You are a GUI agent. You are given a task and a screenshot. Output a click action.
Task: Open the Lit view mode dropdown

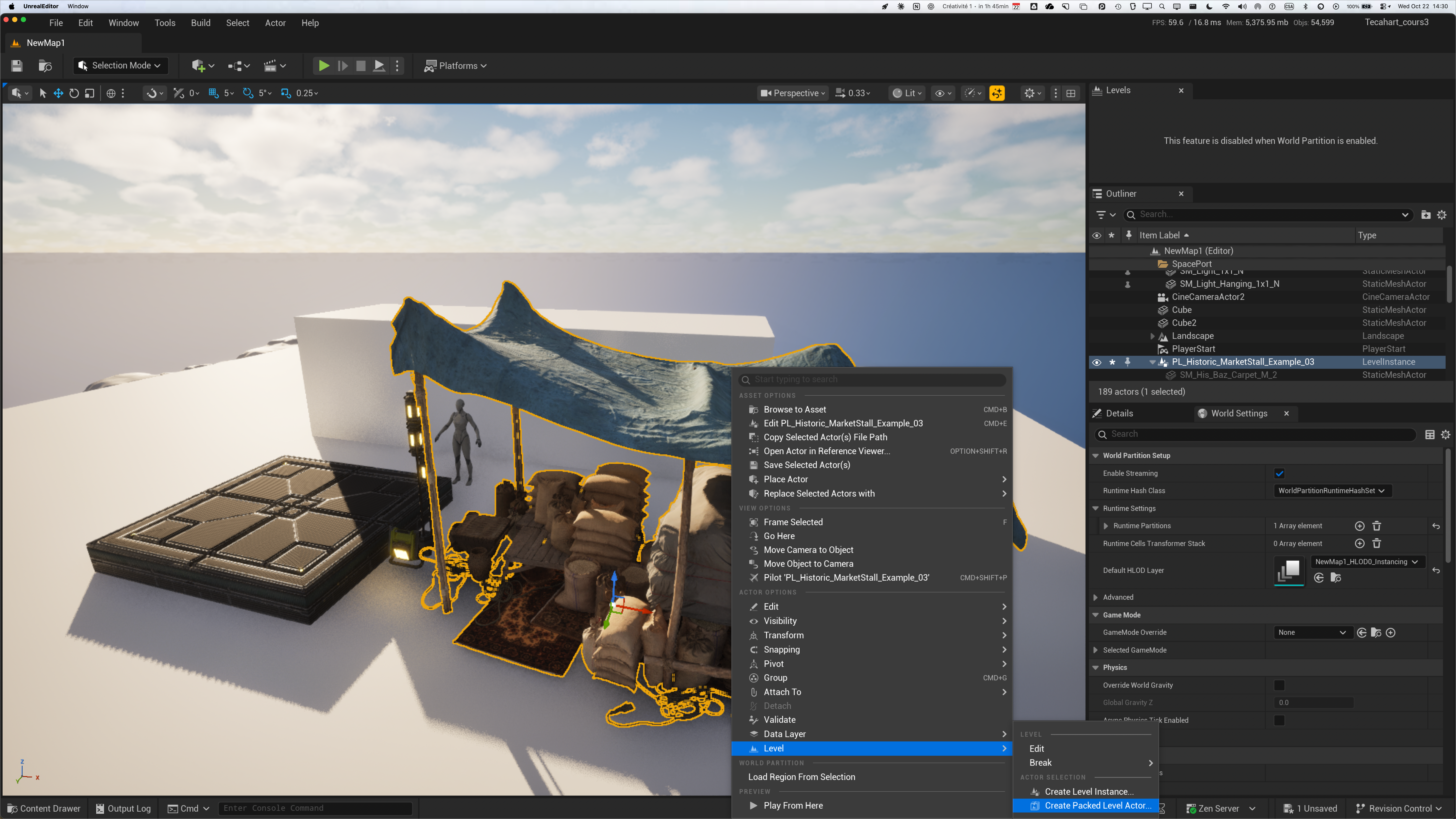[907, 93]
